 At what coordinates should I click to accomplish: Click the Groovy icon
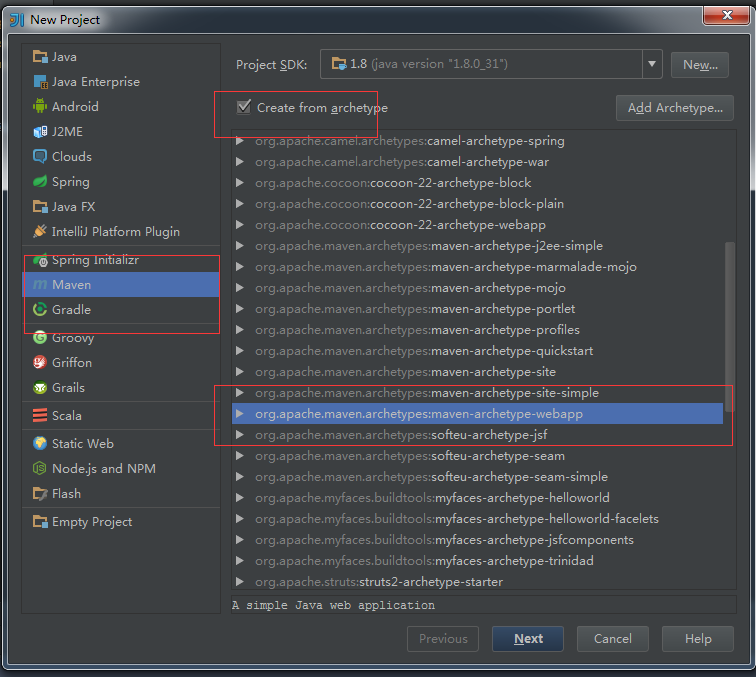pos(40,338)
